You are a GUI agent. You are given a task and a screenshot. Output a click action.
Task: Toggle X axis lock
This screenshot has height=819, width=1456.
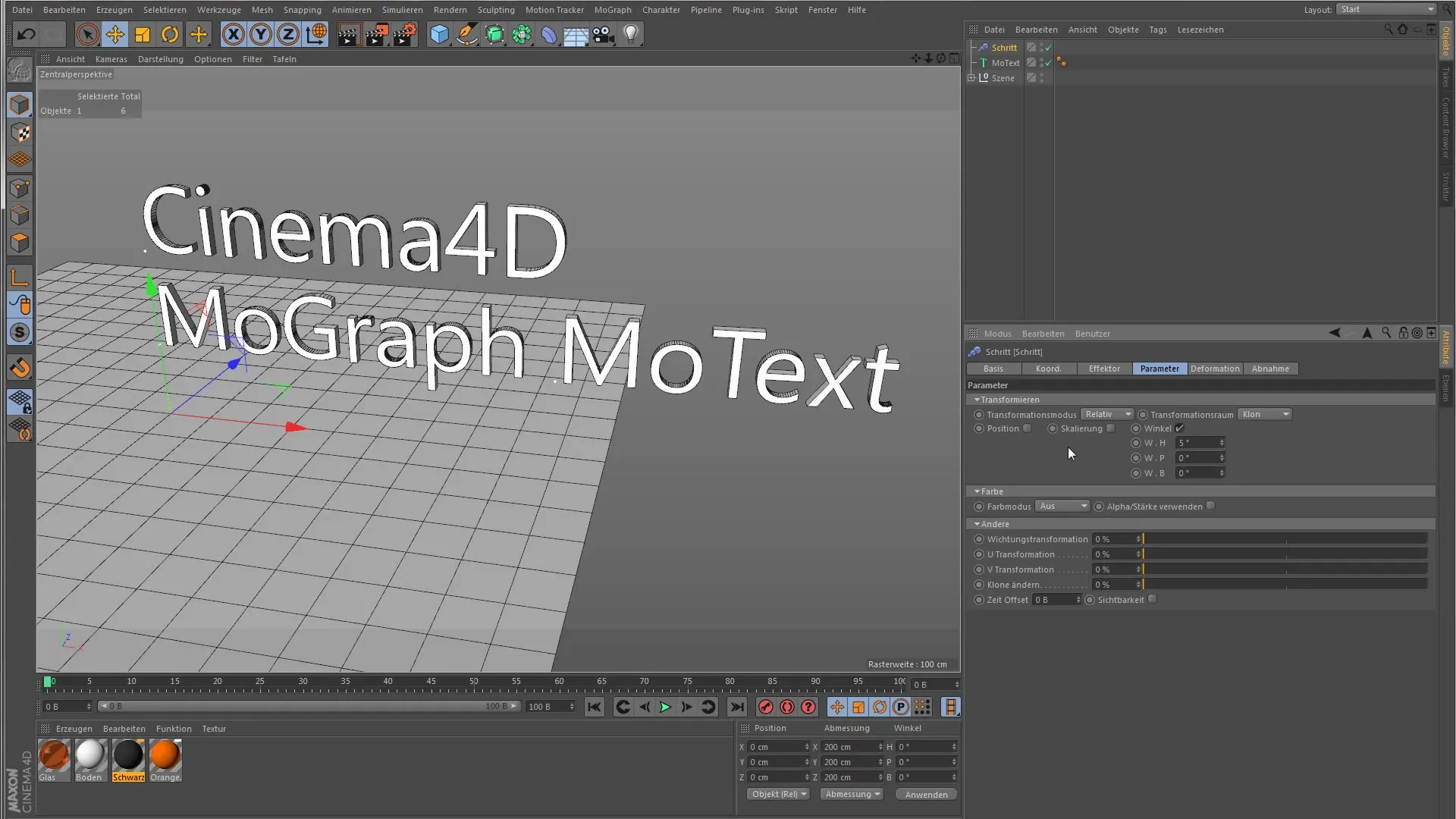point(234,34)
